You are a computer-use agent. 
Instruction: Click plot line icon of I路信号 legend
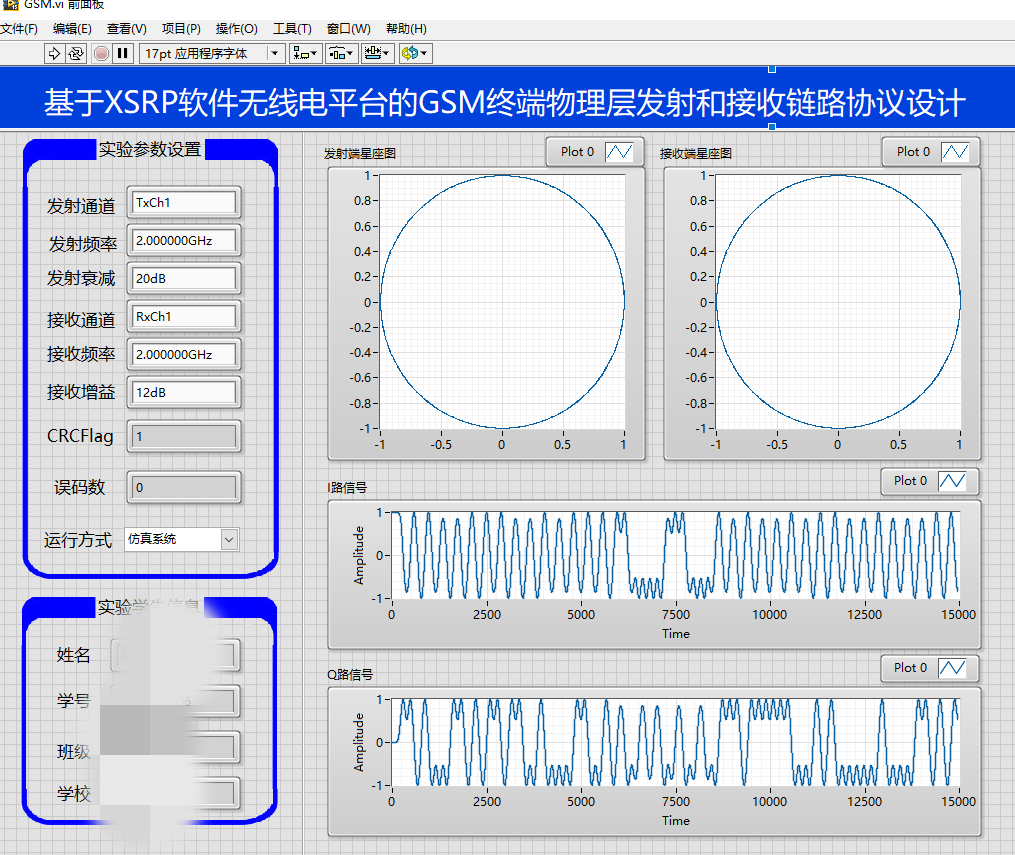click(x=952, y=481)
